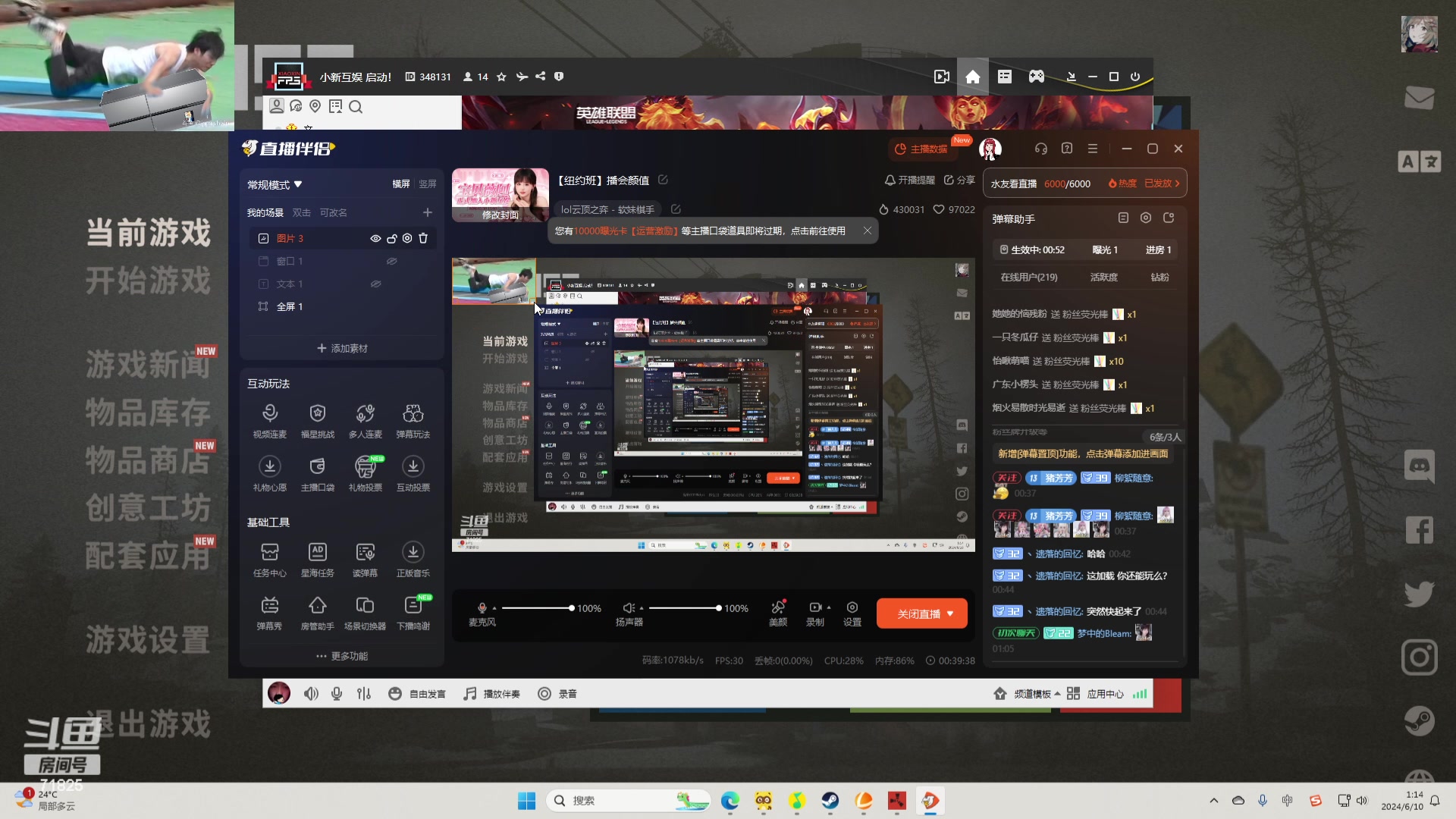Select the 钻粉 diamond fans tab

click(1159, 277)
